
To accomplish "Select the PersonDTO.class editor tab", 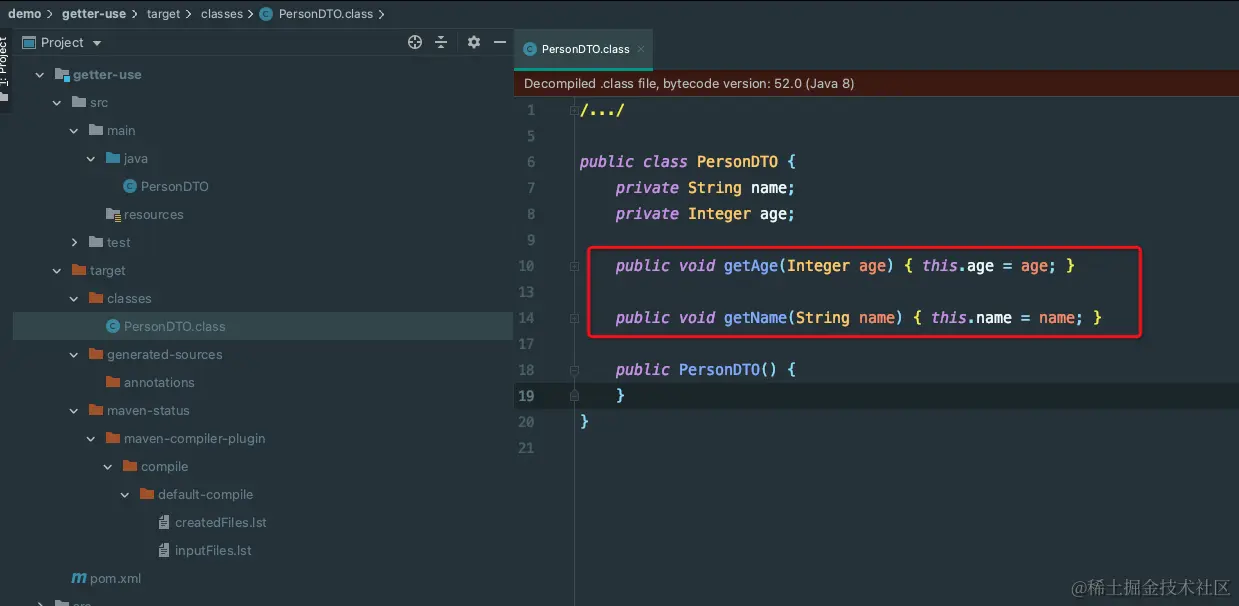I will click(x=585, y=48).
